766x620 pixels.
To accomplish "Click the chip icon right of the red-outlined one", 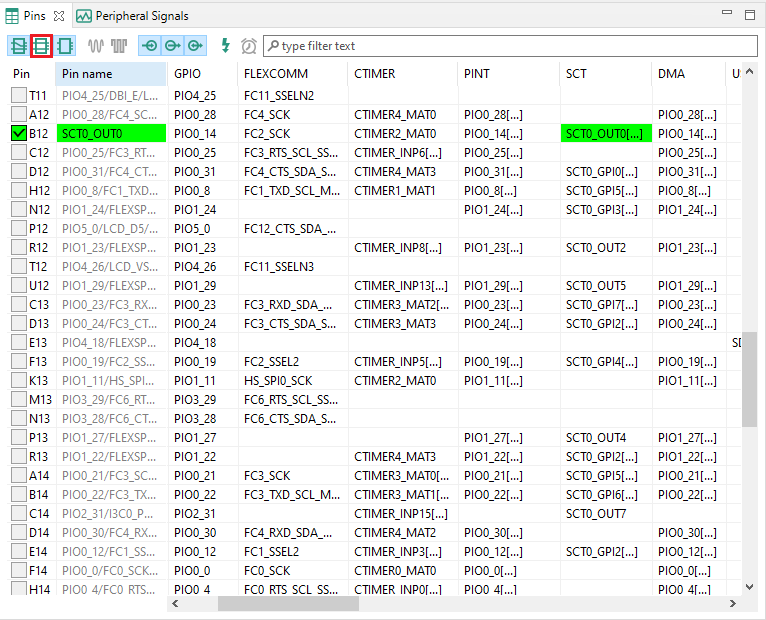I will point(65,46).
